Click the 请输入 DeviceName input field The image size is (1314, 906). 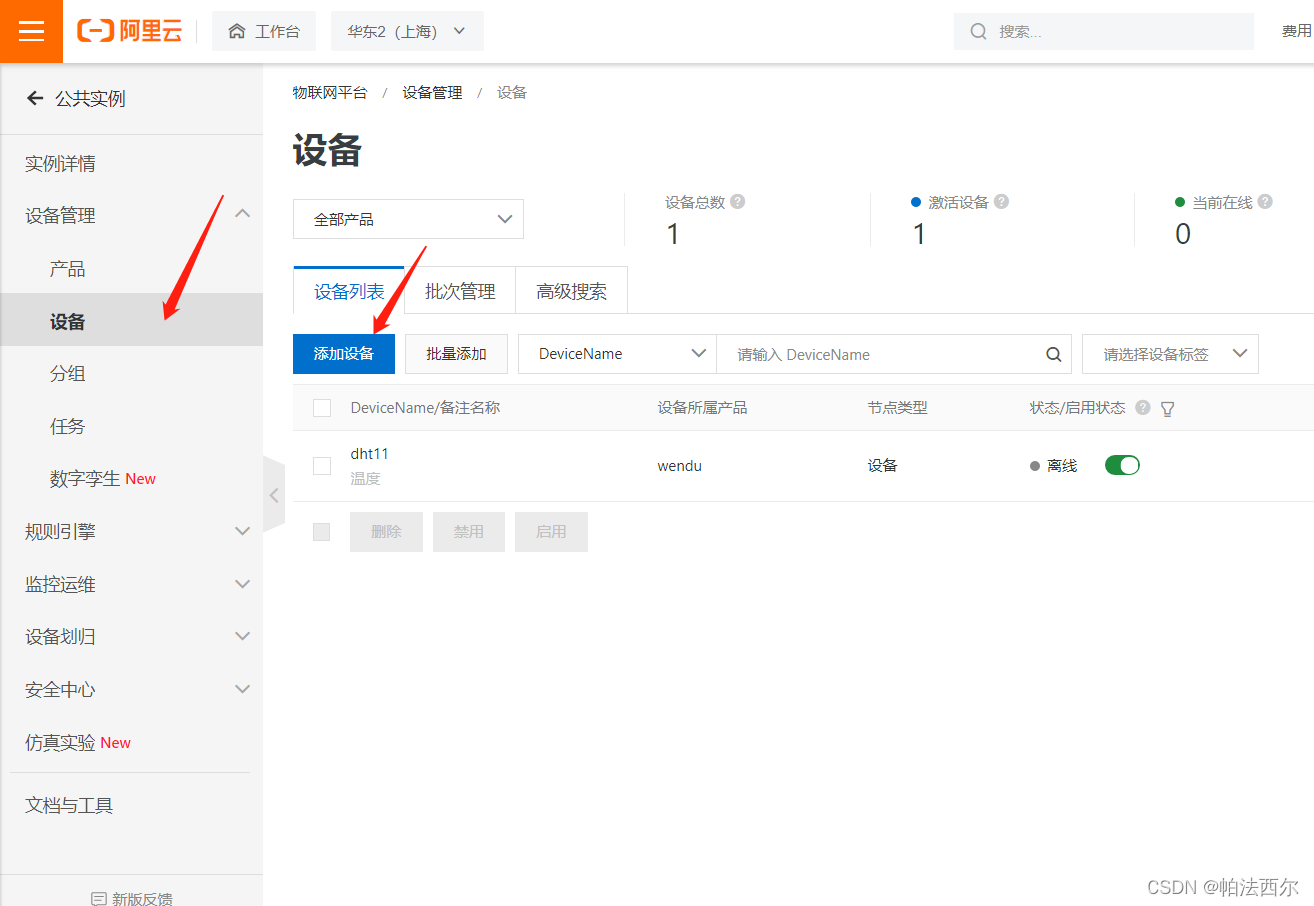coord(880,354)
